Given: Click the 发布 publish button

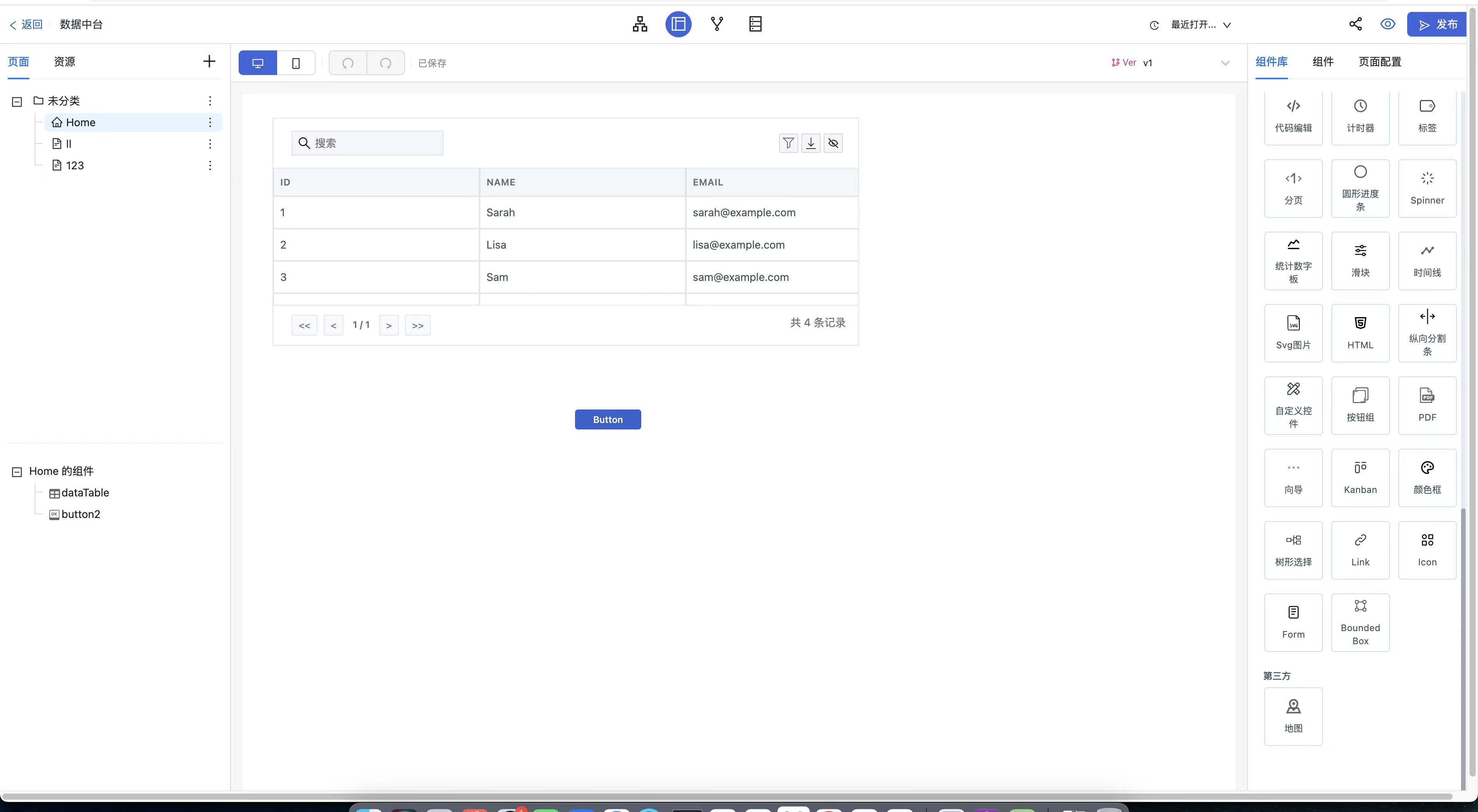Looking at the screenshot, I should (1436, 25).
